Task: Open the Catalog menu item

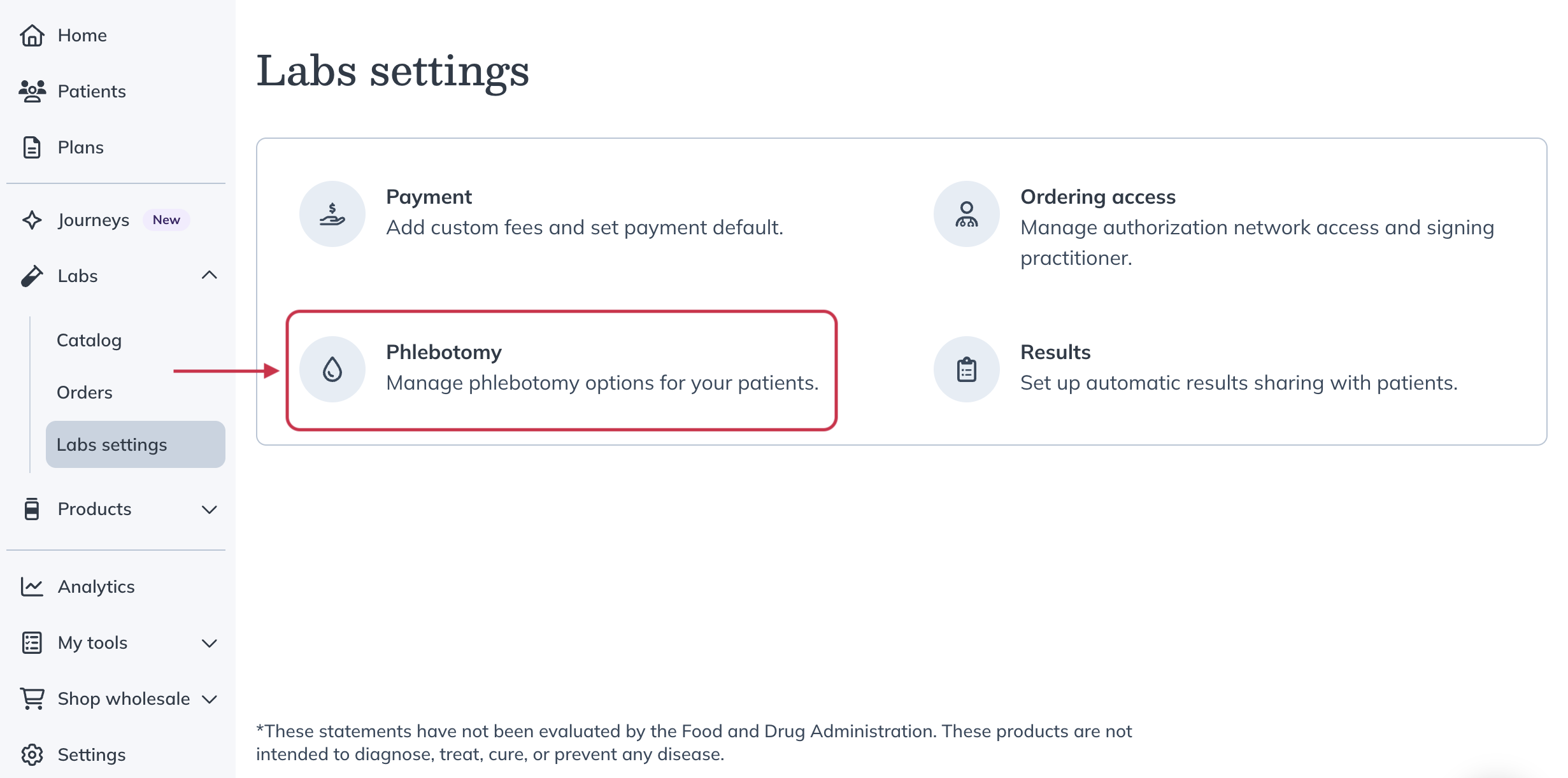Action: tap(89, 340)
